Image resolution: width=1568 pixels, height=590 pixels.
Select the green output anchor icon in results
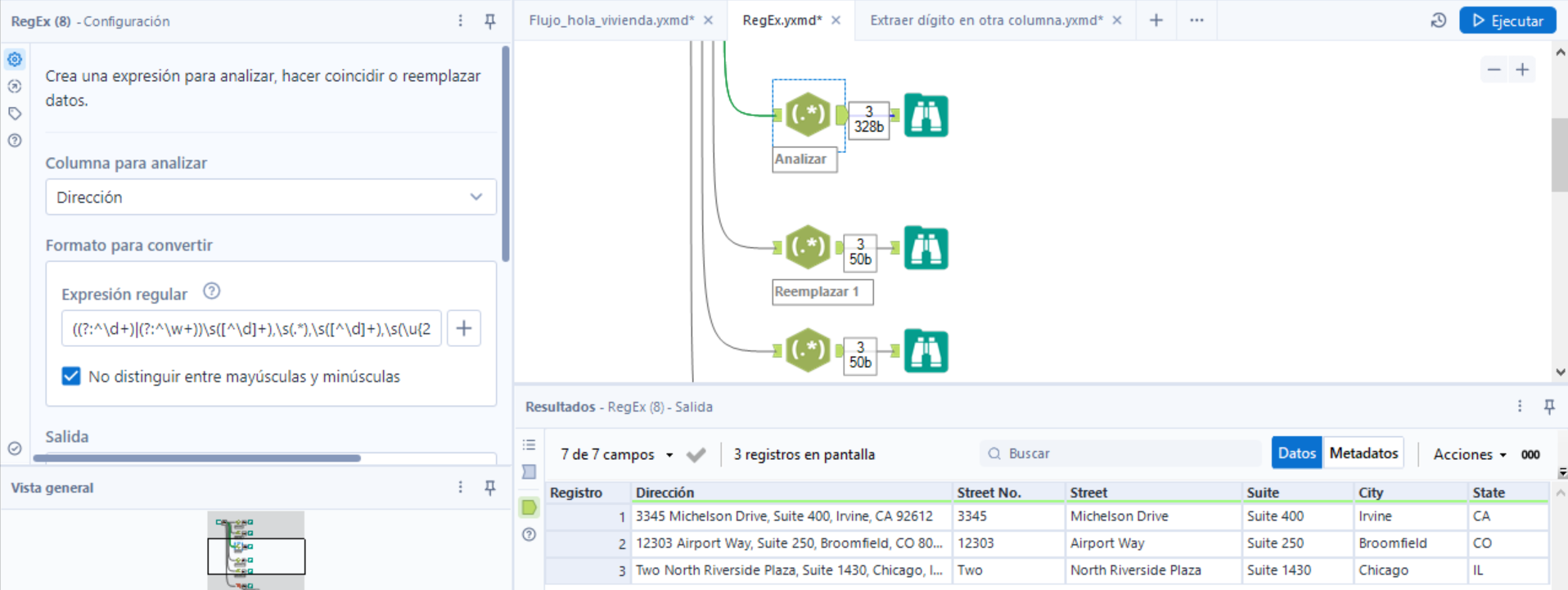529,507
